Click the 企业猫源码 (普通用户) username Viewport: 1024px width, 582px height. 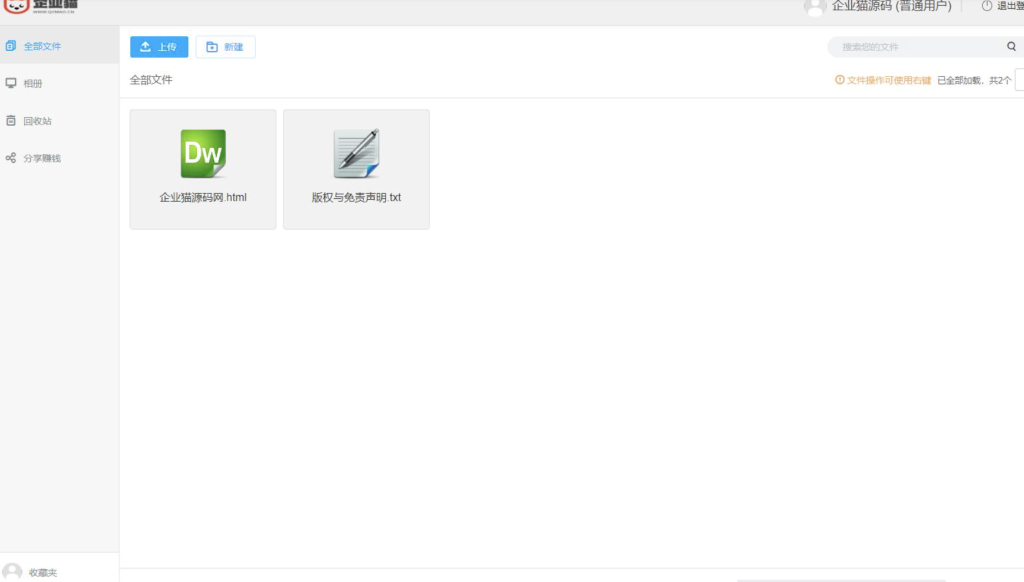point(891,6)
